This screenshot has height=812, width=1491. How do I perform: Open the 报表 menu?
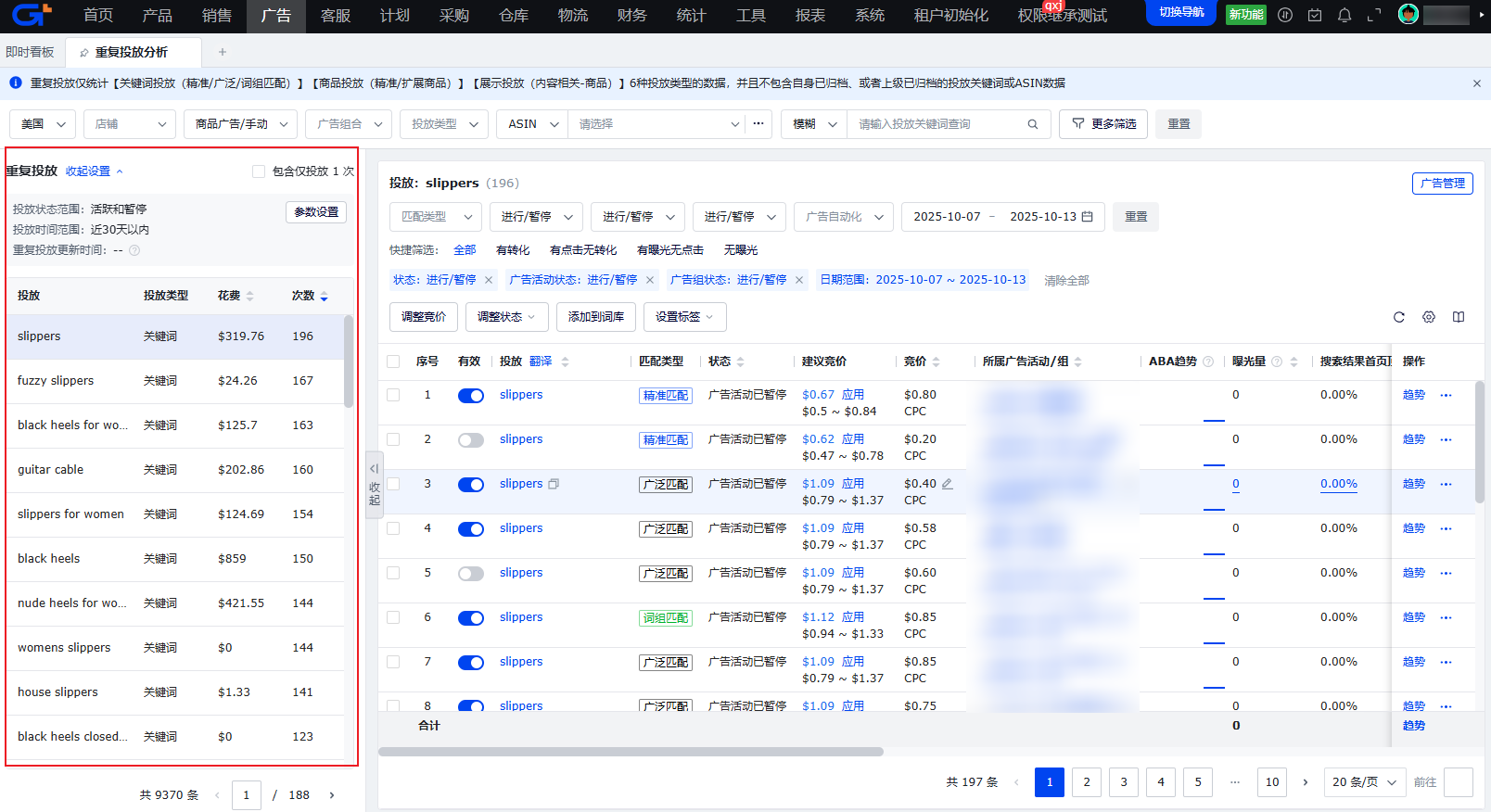[810, 16]
